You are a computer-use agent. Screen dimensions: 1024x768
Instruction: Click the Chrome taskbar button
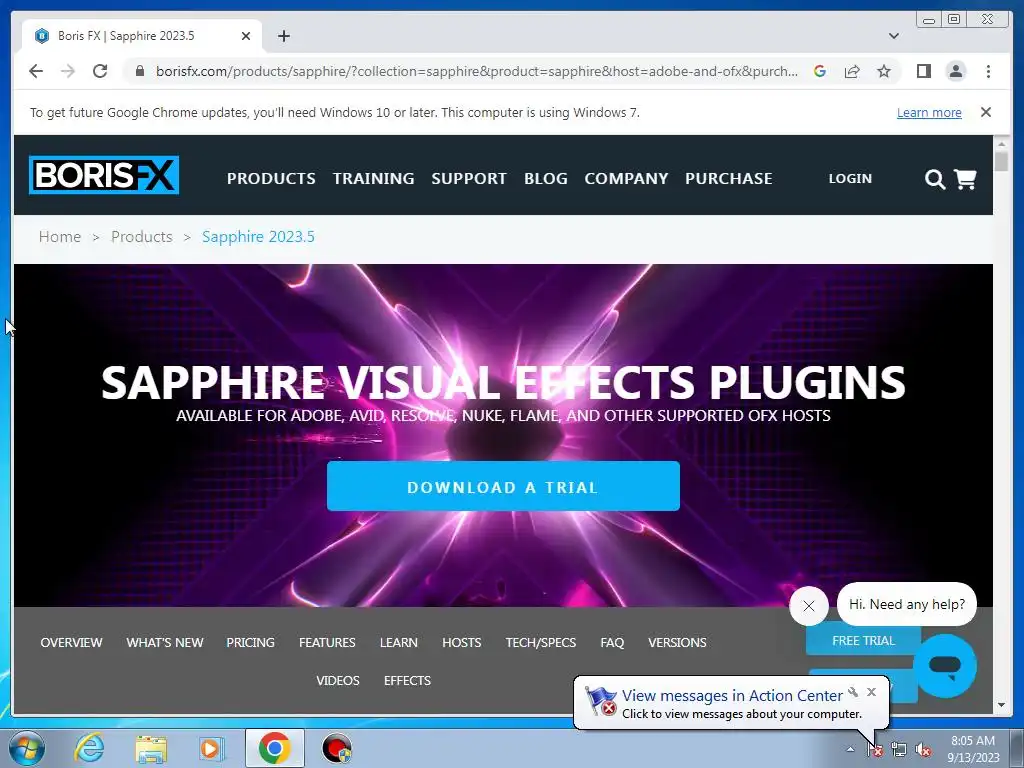click(x=274, y=748)
